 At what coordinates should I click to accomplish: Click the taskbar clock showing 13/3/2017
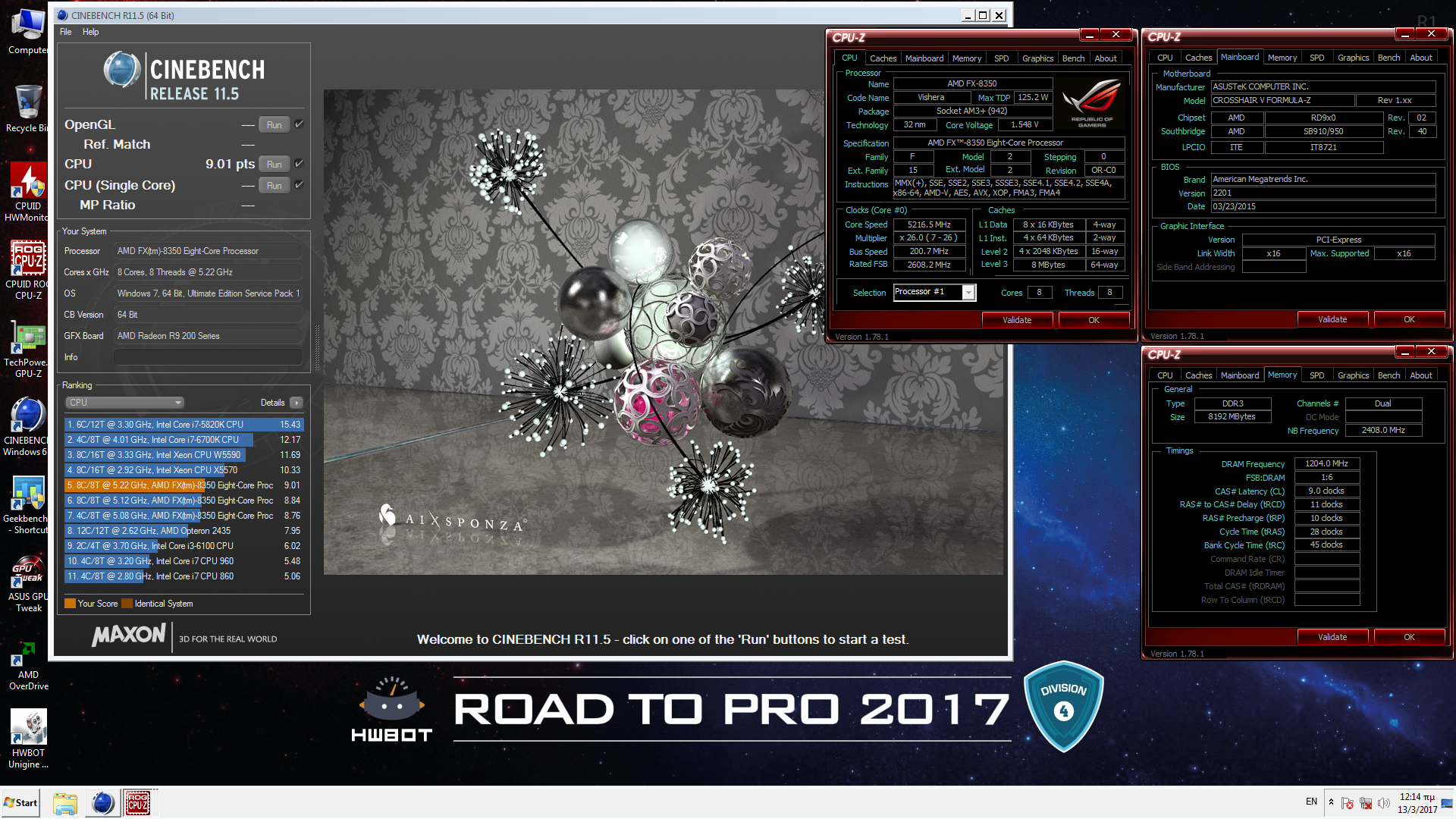[x=1417, y=803]
